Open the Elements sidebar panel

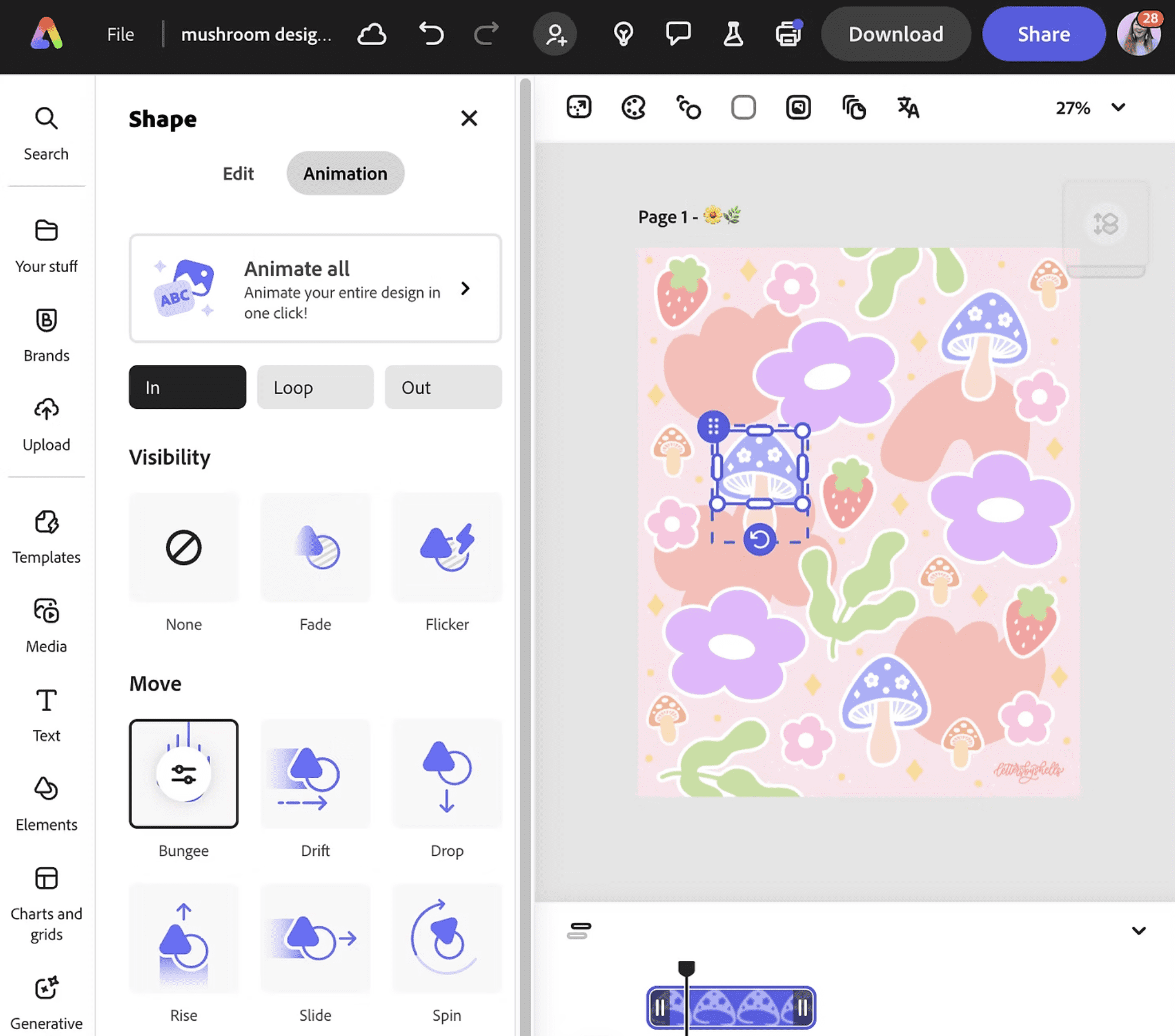click(46, 802)
